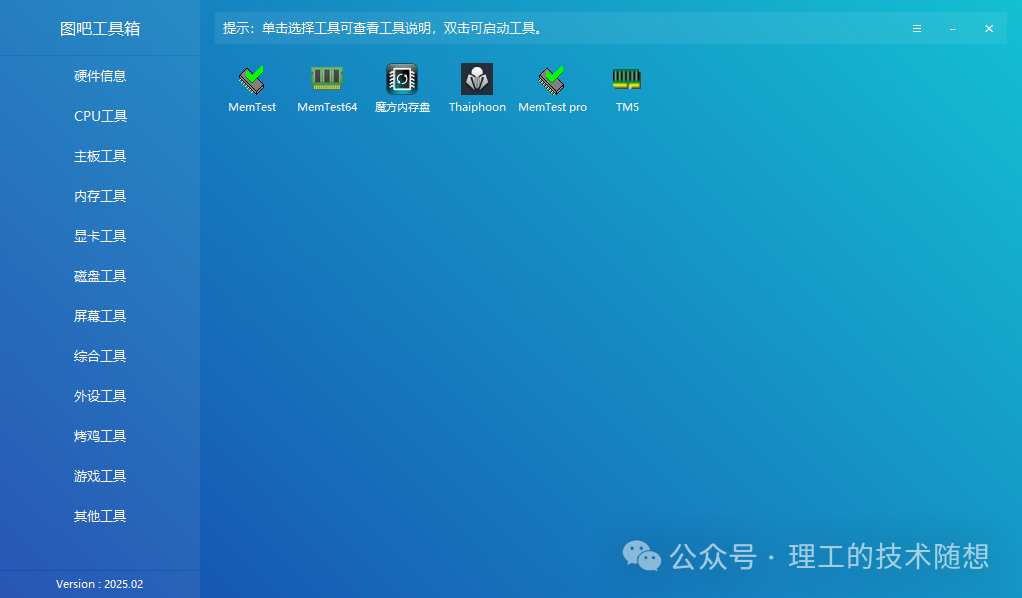The width and height of the screenshot is (1022, 598).
Task: Open the hamburger menu in title bar
Action: pyautogui.click(x=917, y=28)
